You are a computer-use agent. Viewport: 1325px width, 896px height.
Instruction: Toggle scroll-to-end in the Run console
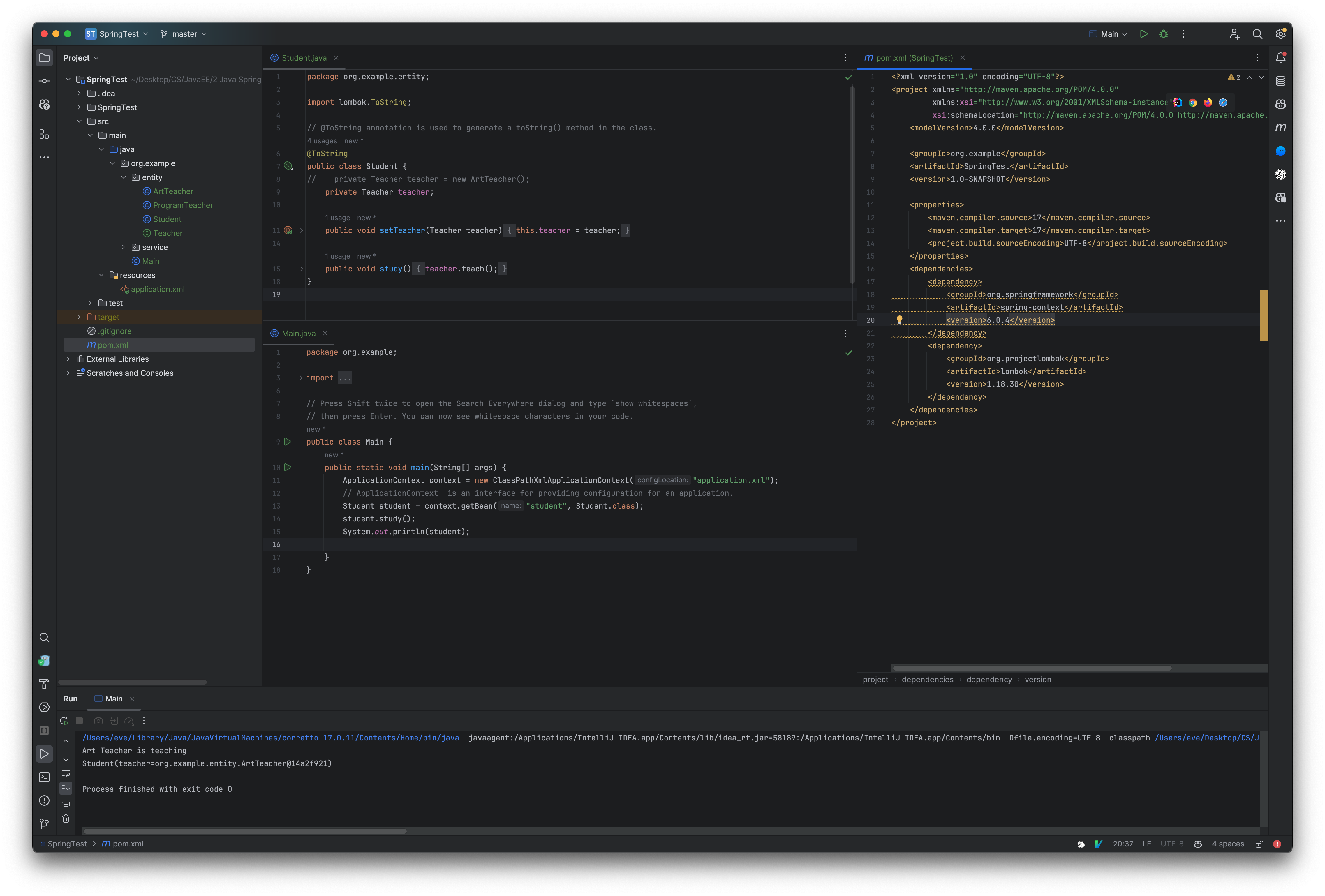(x=66, y=788)
